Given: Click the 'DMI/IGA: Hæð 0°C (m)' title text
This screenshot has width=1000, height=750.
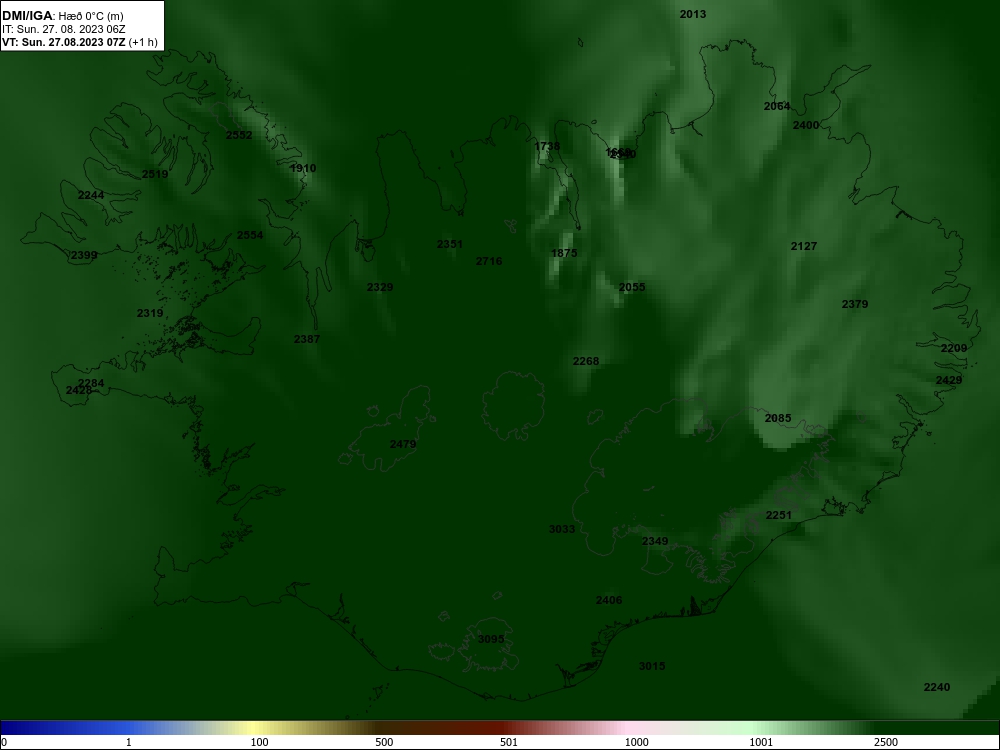Looking at the screenshot, I should (62, 16).
